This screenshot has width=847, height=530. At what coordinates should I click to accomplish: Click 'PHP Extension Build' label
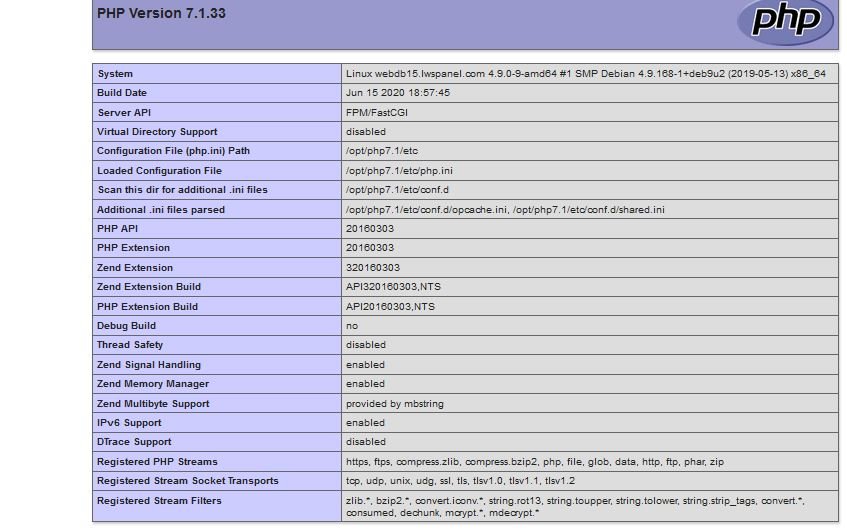147,306
